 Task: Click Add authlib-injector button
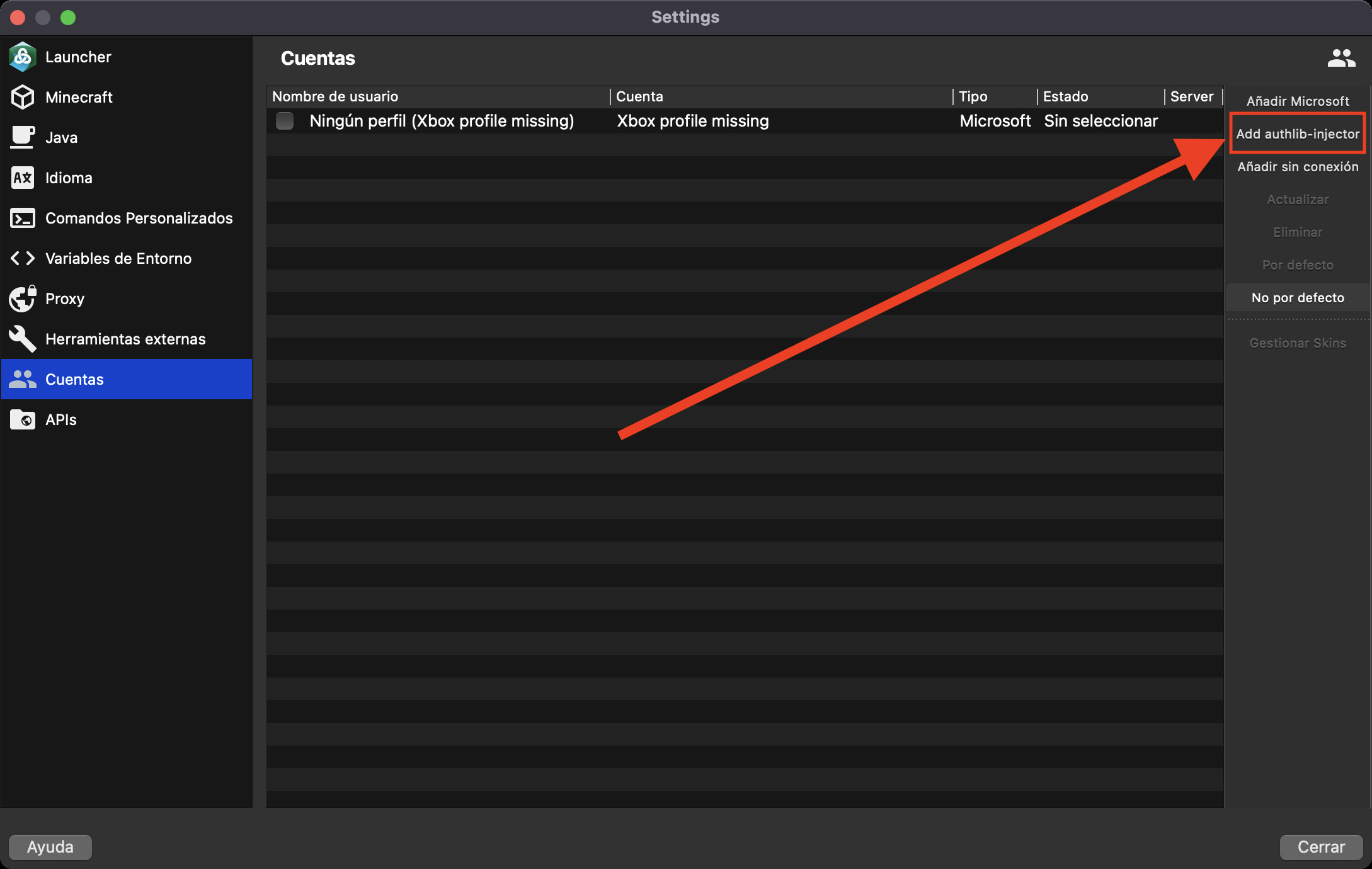coord(1298,134)
